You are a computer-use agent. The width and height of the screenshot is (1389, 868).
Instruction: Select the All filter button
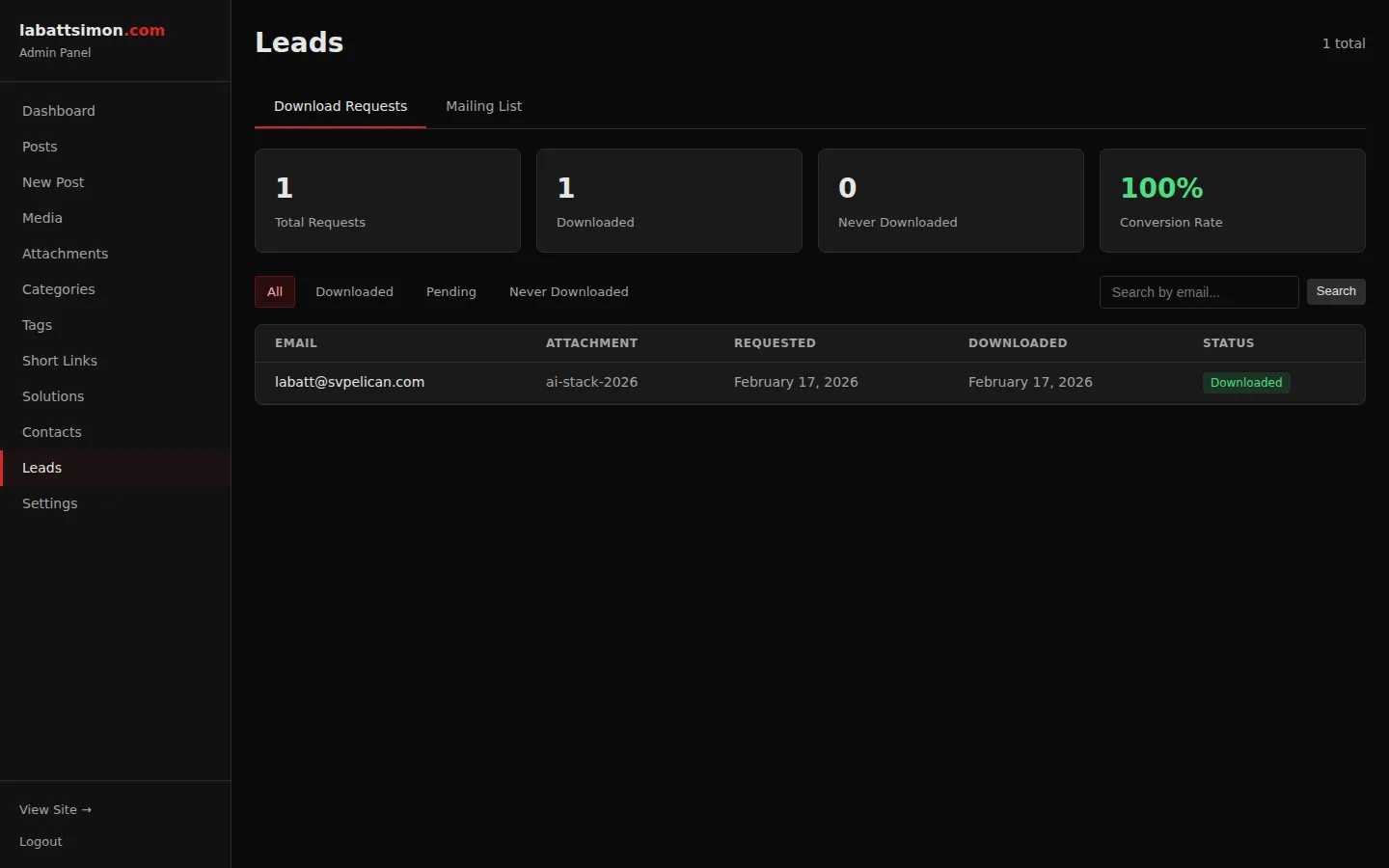(275, 292)
